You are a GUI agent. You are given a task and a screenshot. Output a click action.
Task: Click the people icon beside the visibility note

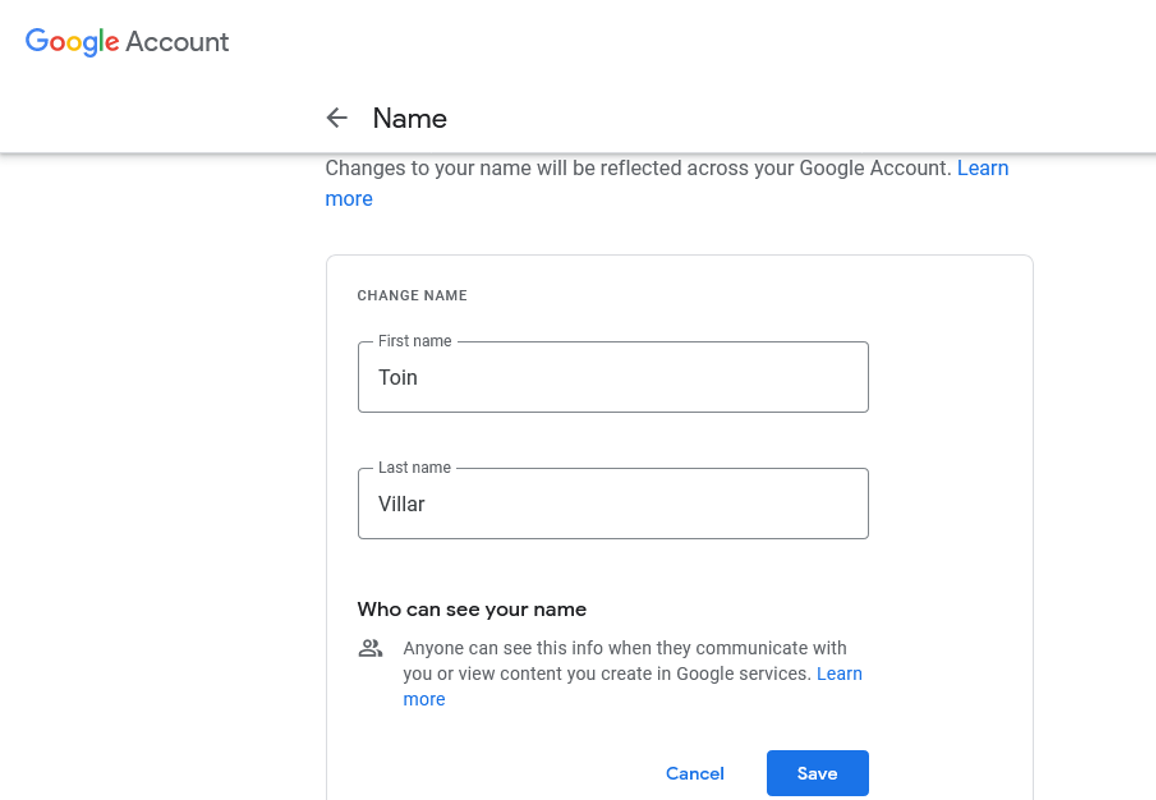pyautogui.click(x=371, y=646)
